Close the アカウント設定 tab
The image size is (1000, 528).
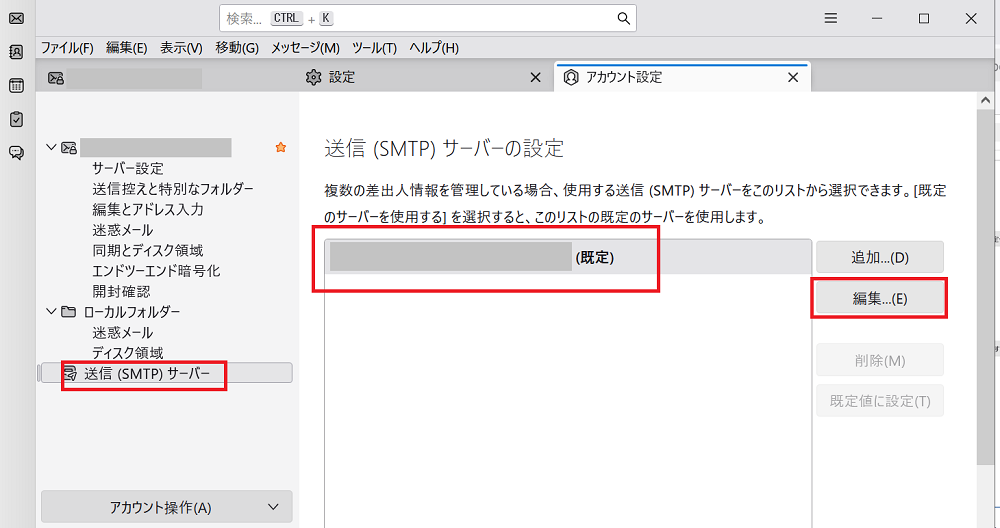[793, 77]
